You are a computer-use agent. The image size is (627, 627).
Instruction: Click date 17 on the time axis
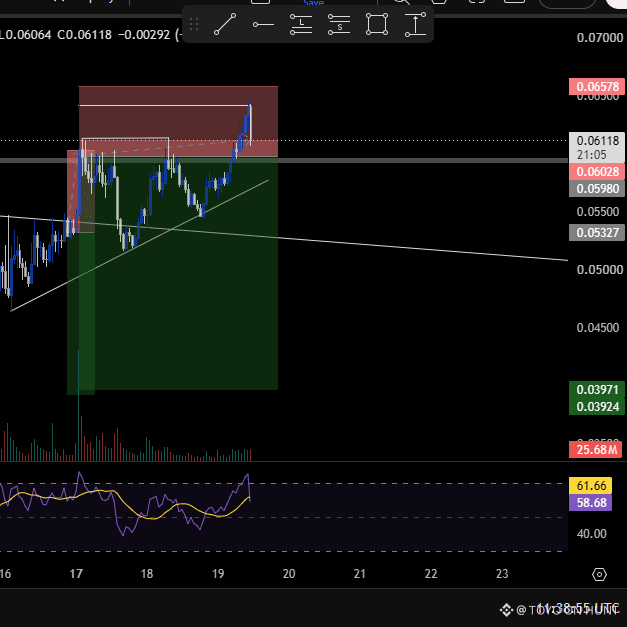point(76,574)
